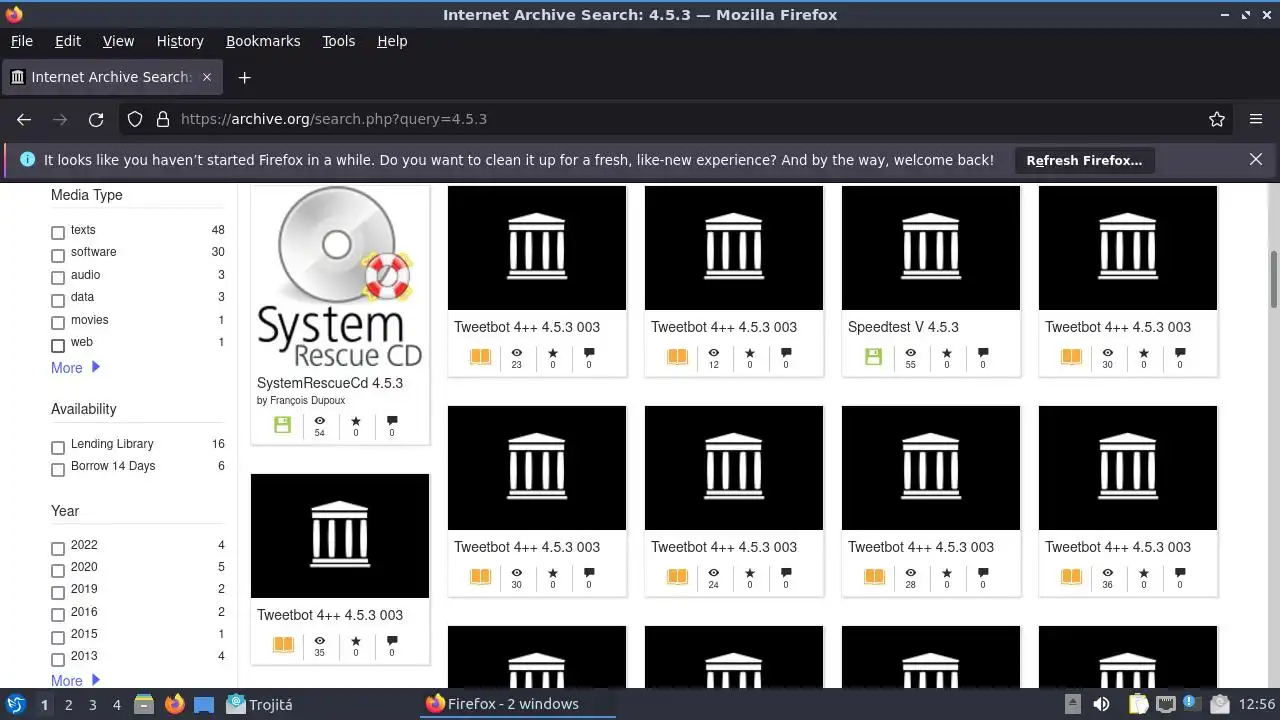Click the book icon on Tweetbot with 35 views
This screenshot has width=1280, height=720.
click(x=283, y=645)
